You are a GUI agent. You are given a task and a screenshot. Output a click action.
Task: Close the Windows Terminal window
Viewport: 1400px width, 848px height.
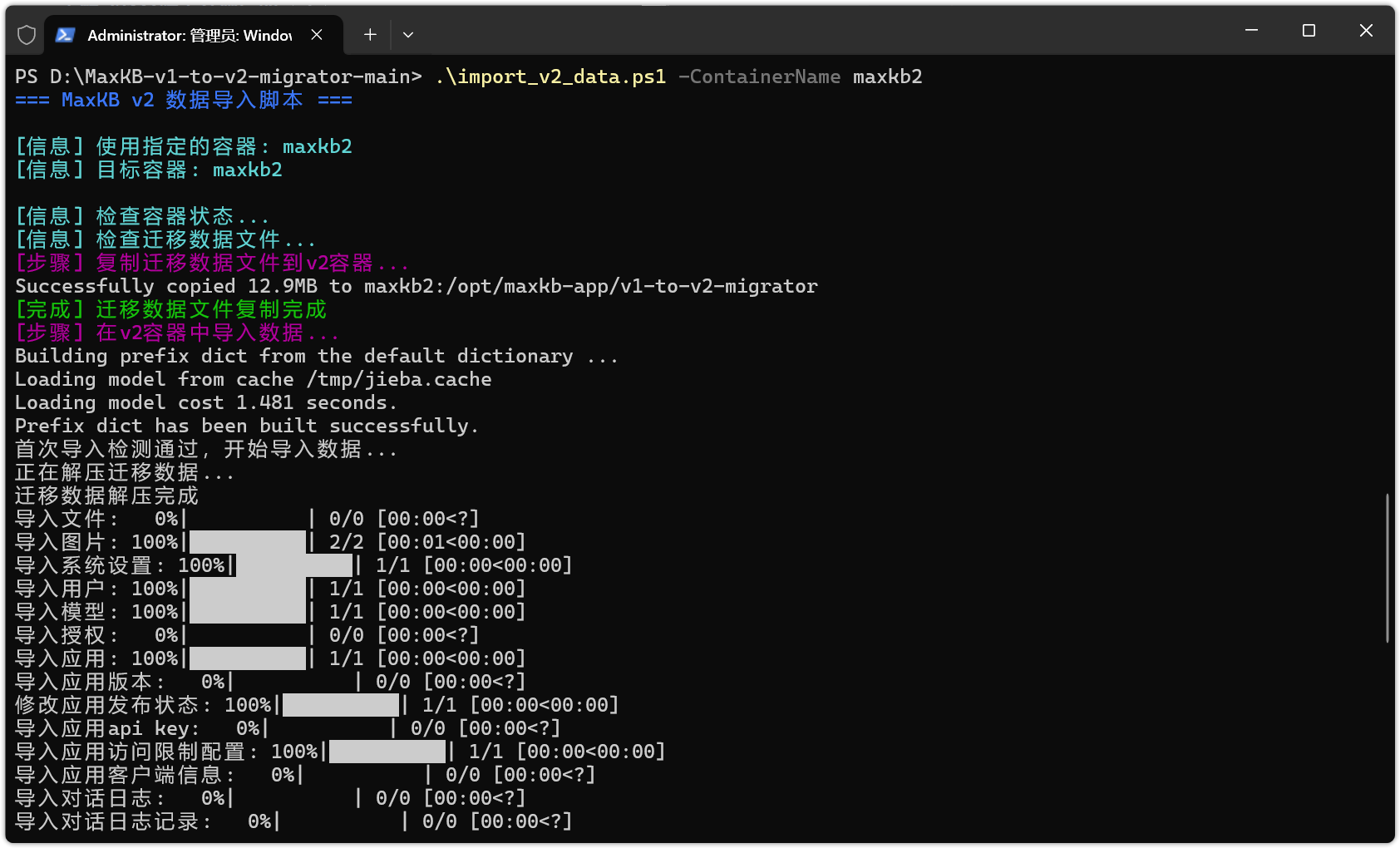click(1366, 31)
